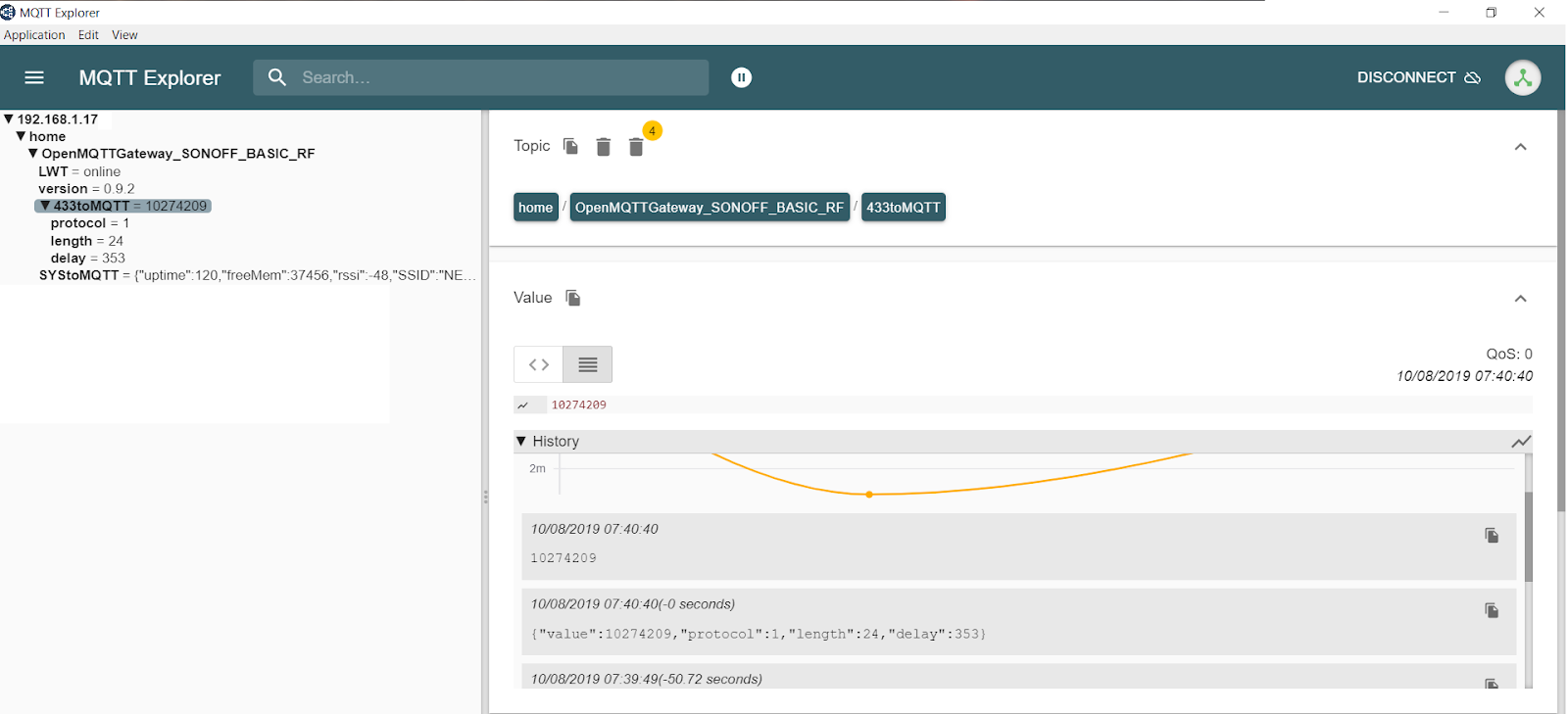Switch to the raw code view toggle
1568x714 pixels.
pyautogui.click(x=539, y=364)
